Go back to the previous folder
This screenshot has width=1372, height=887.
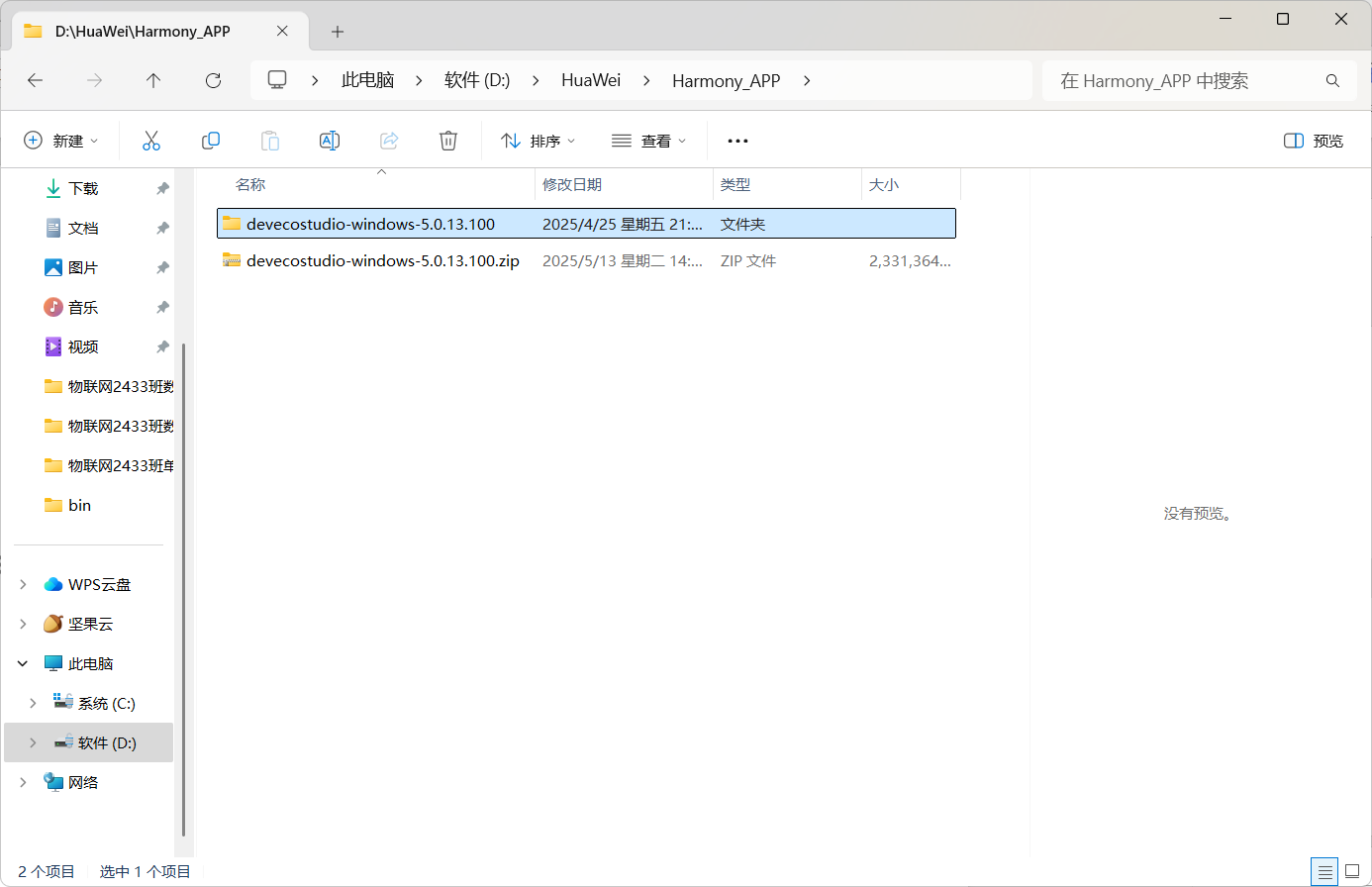pos(36,80)
